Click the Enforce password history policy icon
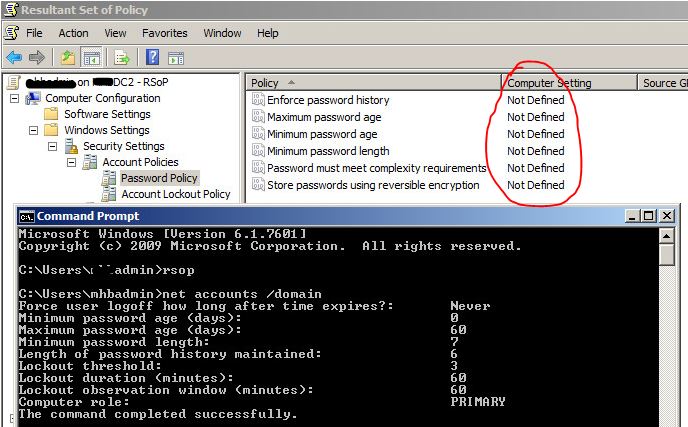 pos(258,100)
